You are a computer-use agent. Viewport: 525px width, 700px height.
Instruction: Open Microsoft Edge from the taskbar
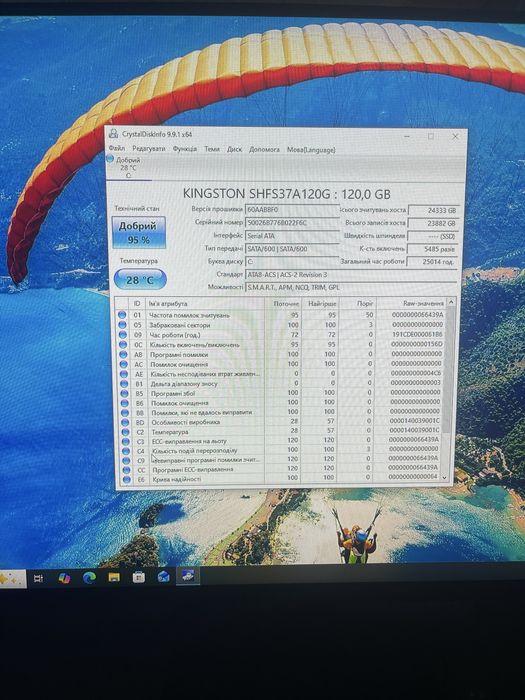point(89,578)
